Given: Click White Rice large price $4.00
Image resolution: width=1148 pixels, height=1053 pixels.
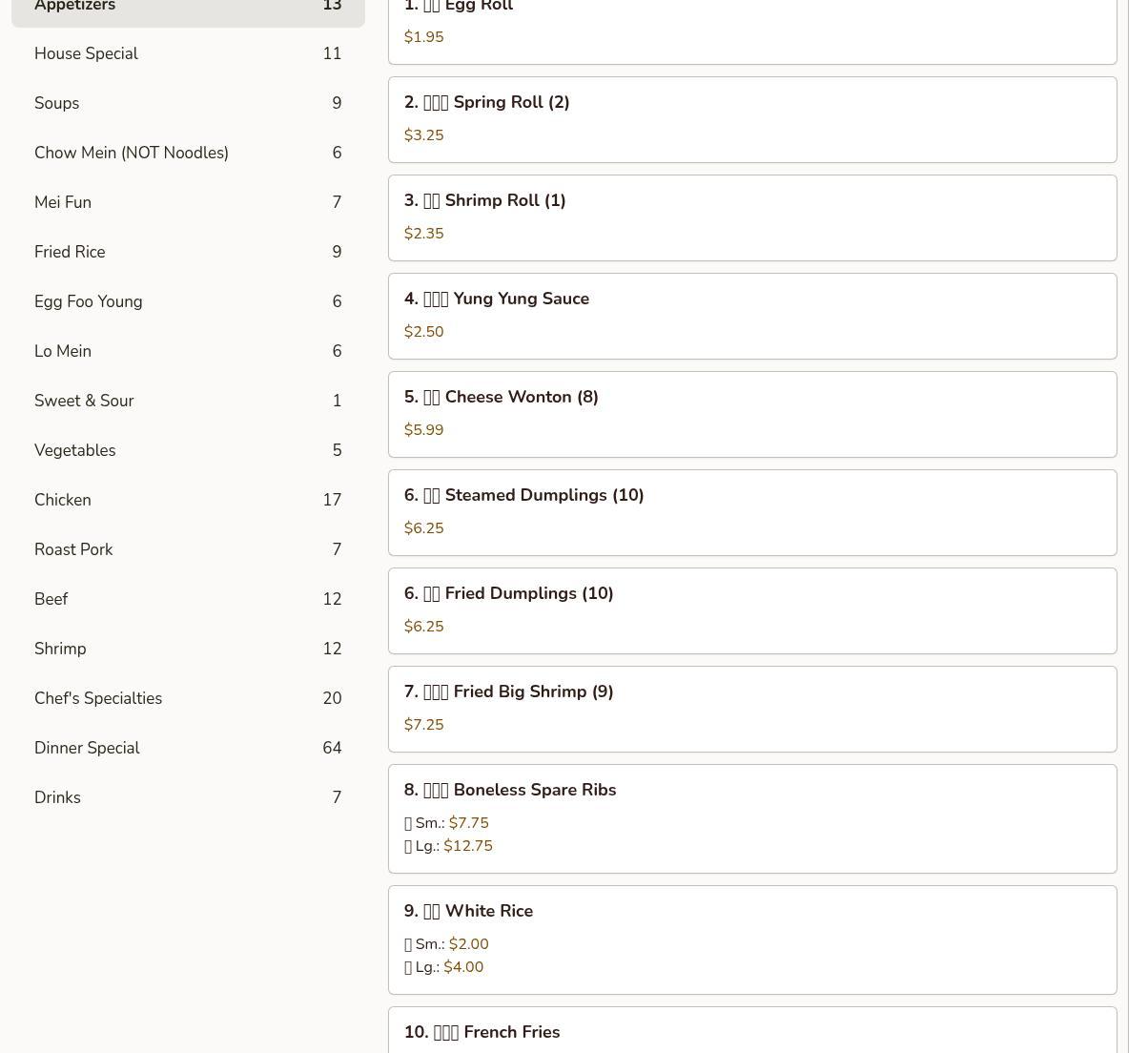Looking at the screenshot, I should tap(463, 967).
